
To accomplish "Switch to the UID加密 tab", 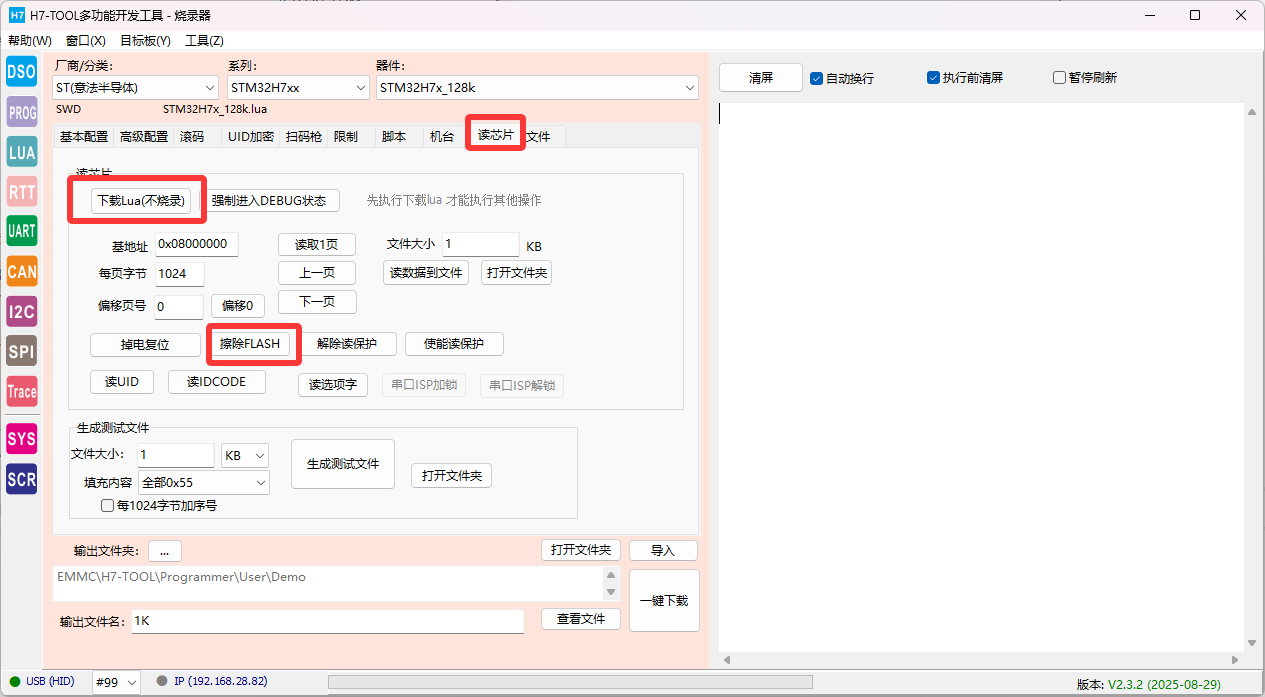I will point(250,137).
